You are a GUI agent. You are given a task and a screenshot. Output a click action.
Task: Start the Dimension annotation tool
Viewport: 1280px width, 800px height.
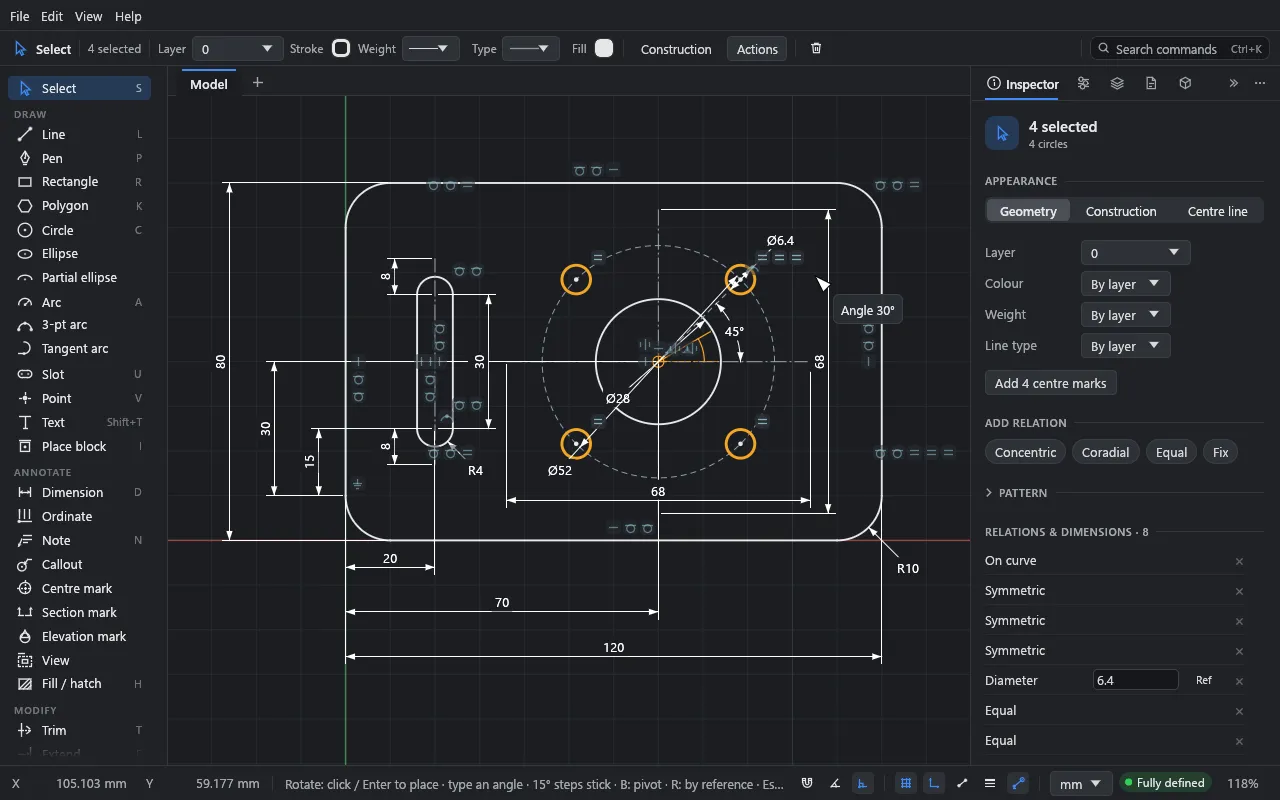click(x=80, y=492)
